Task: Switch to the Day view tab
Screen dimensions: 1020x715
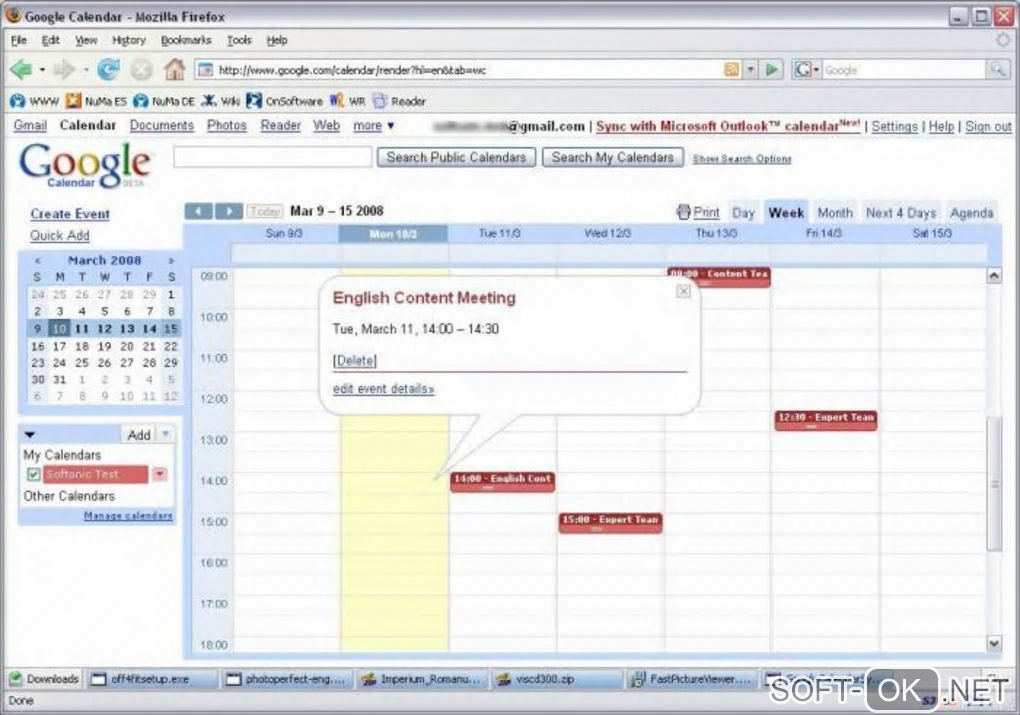Action: (x=743, y=213)
